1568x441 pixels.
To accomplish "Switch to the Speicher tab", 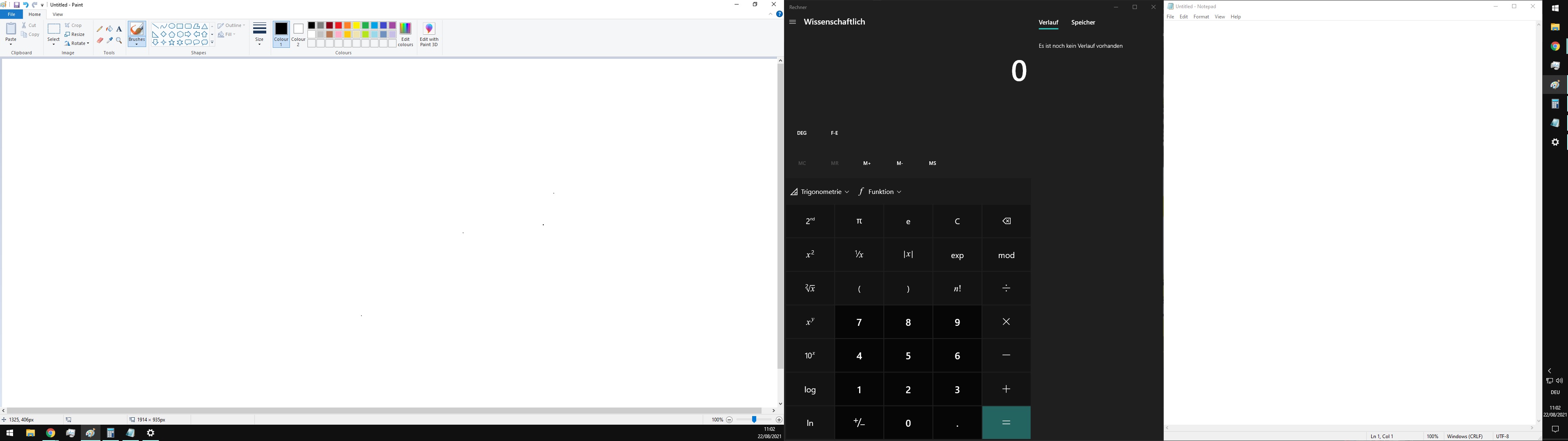I will pyautogui.click(x=1083, y=22).
